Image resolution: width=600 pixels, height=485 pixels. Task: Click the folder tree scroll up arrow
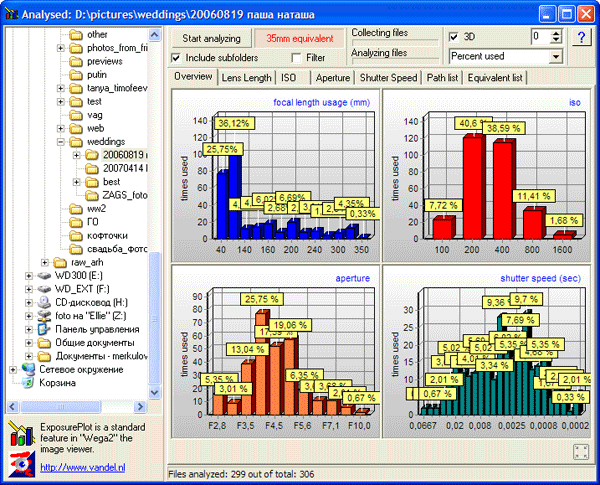pos(155,35)
